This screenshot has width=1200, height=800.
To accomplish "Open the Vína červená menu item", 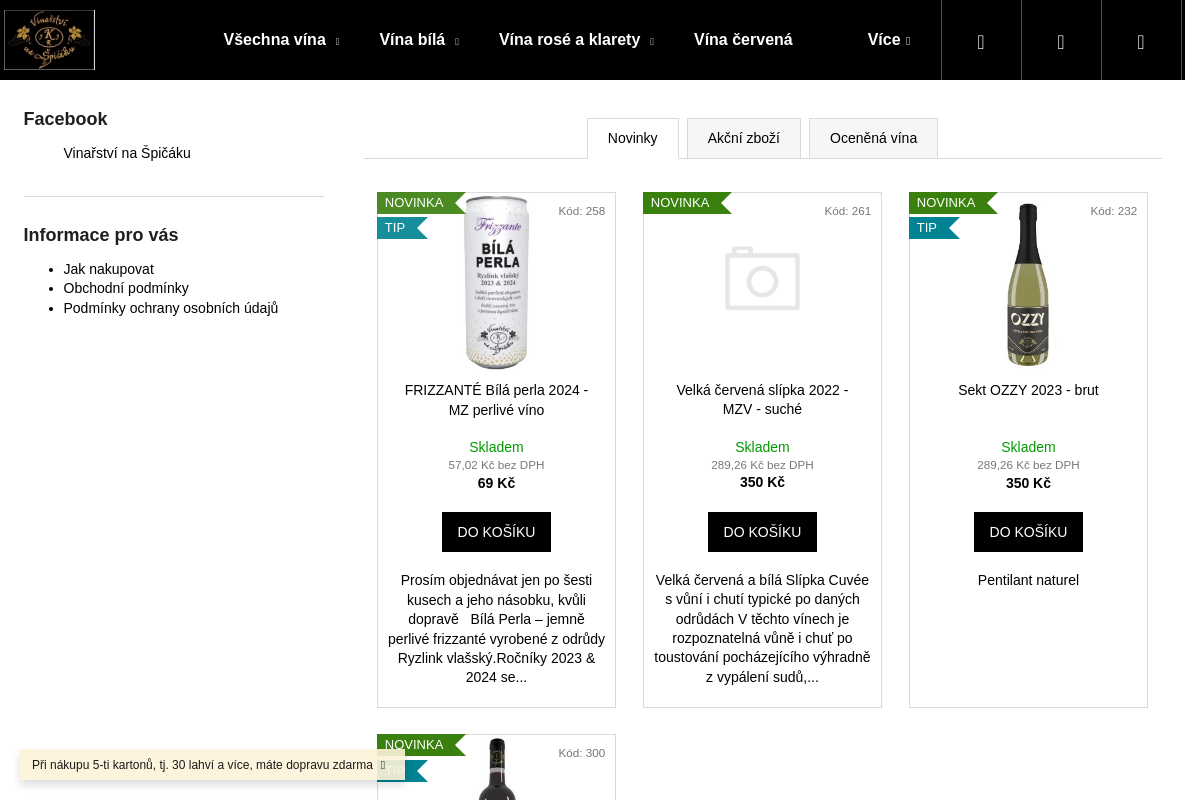I will pos(743,40).
